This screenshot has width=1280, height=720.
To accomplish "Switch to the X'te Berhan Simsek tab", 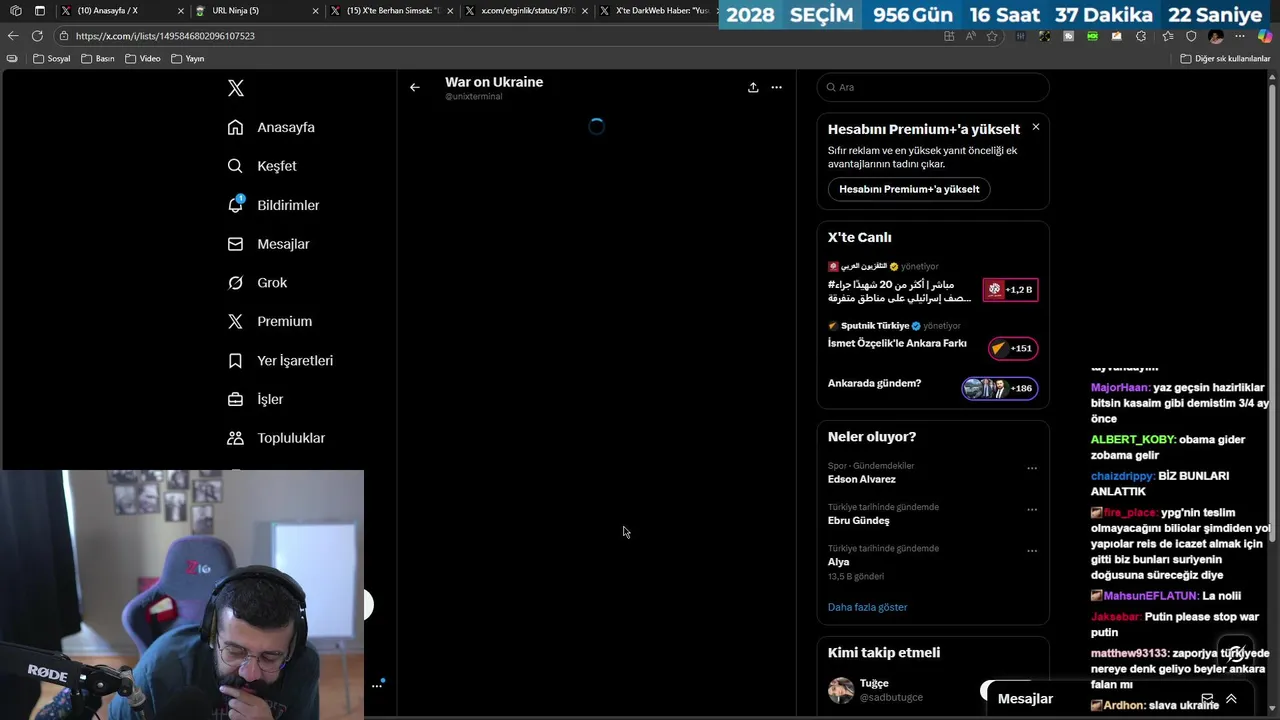I will coord(391,10).
